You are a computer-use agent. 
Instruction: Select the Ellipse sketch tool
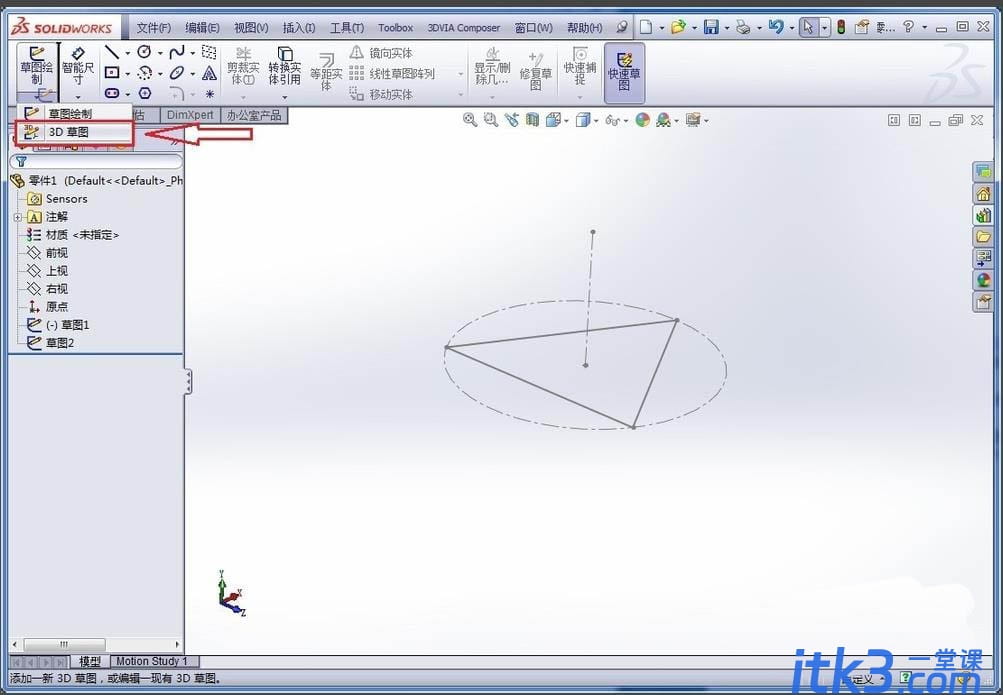coord(177,73)
